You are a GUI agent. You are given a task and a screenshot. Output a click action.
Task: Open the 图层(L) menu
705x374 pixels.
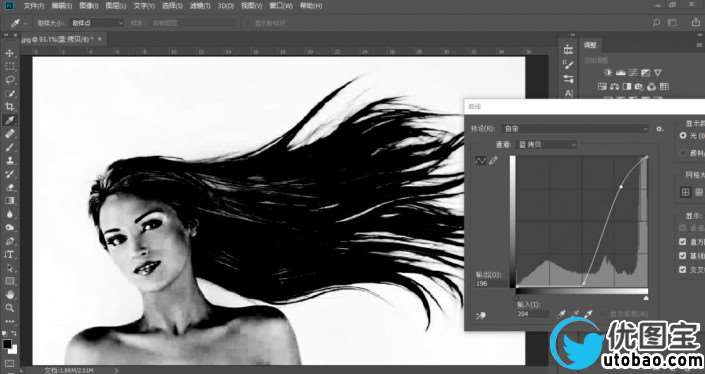point(116,6)
